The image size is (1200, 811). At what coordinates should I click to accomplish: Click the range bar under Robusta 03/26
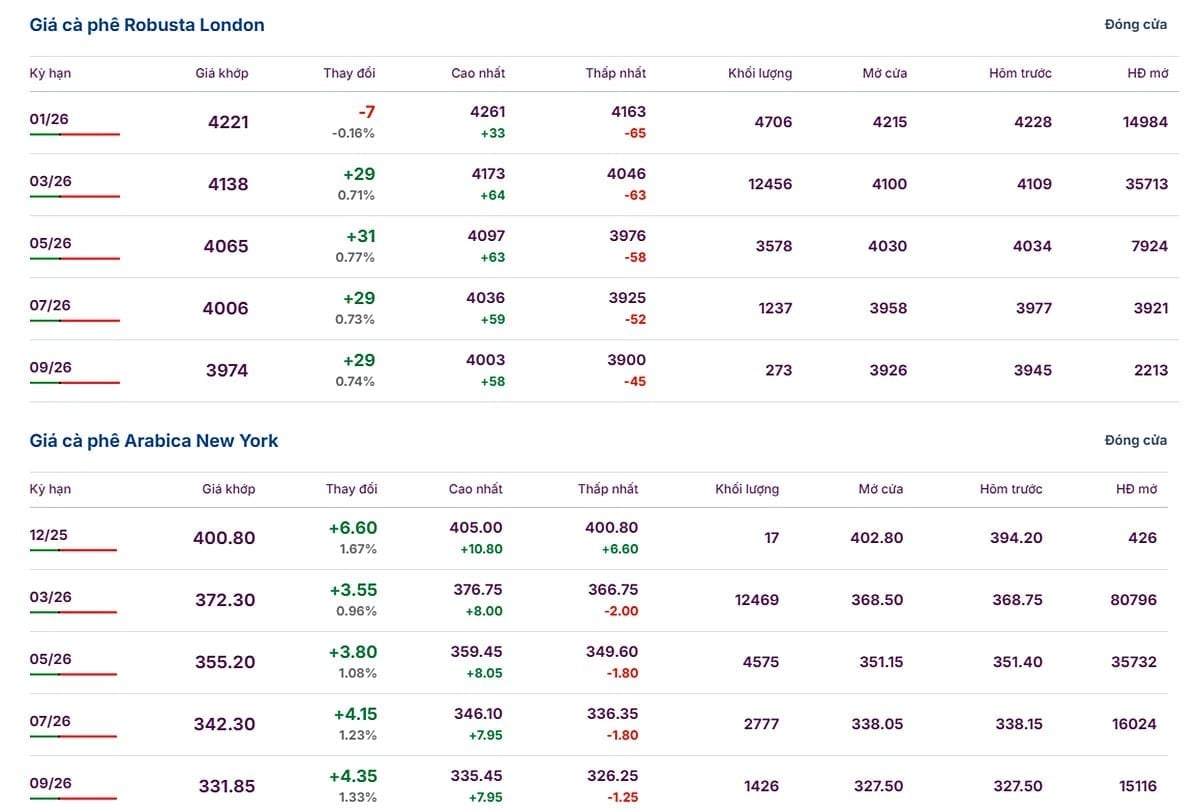pos(75,196)
